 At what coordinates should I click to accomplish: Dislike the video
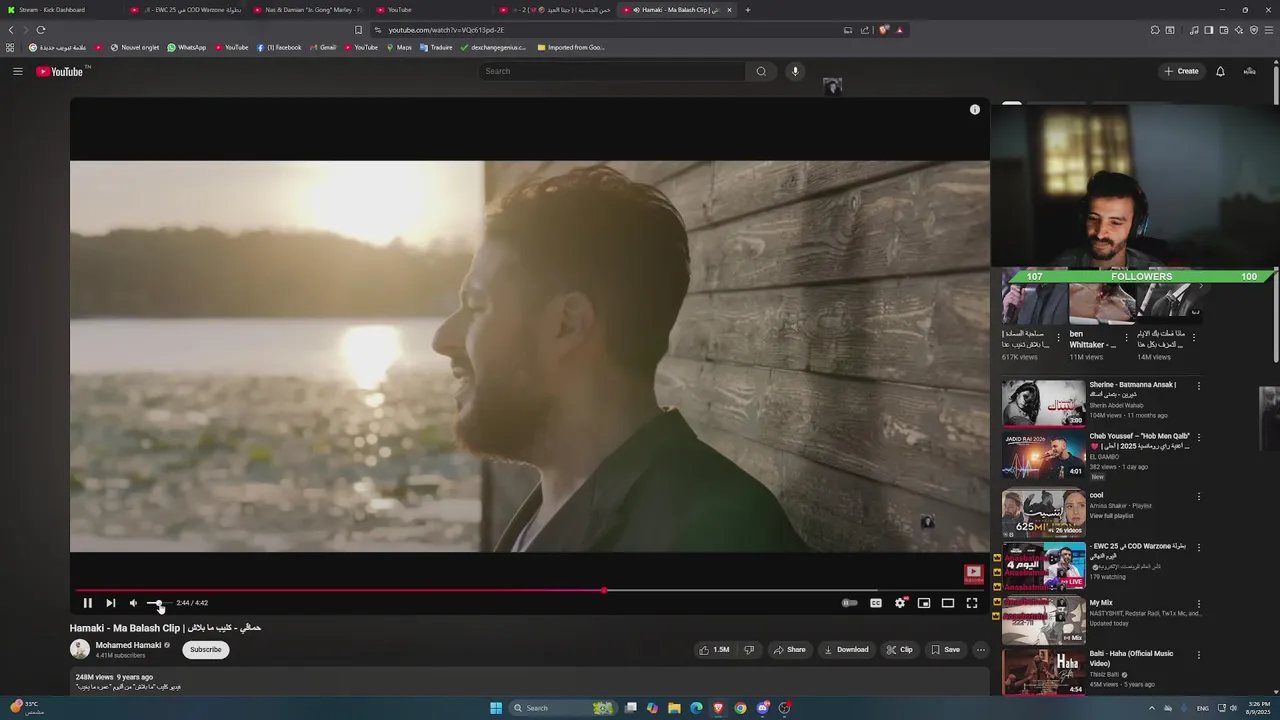coord(749,650)
